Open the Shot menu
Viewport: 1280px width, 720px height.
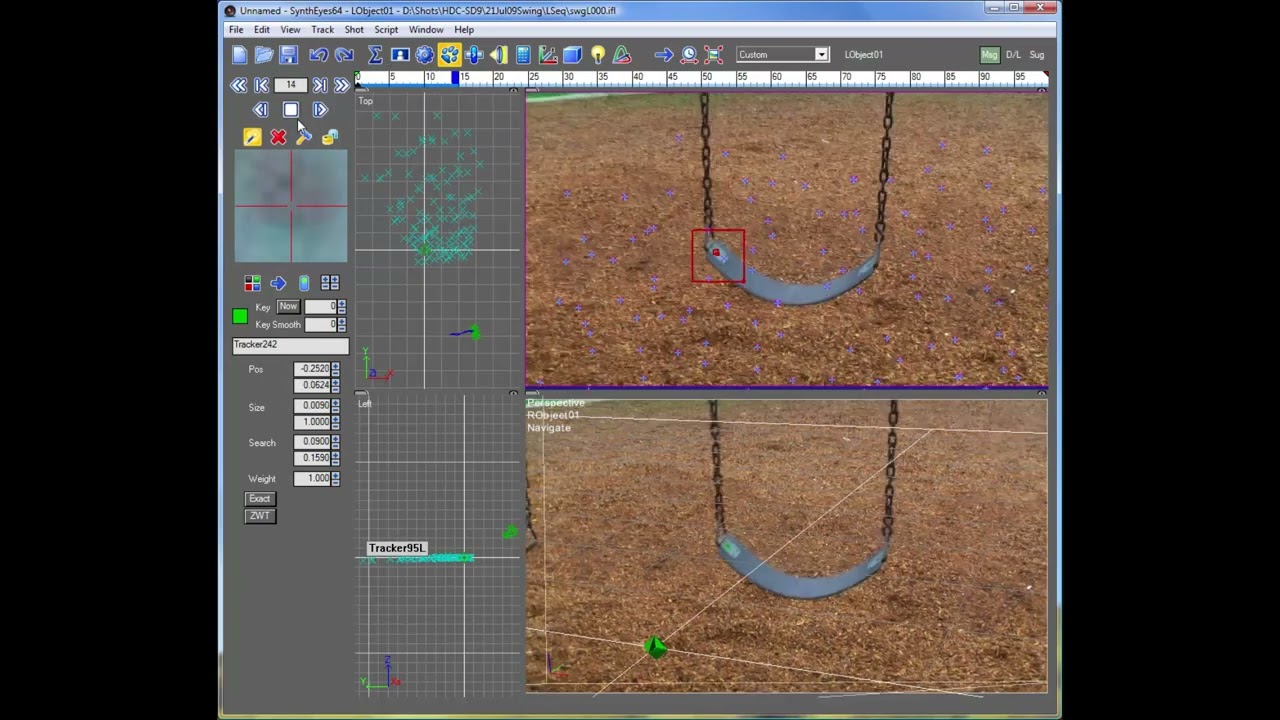click(354, 30)
